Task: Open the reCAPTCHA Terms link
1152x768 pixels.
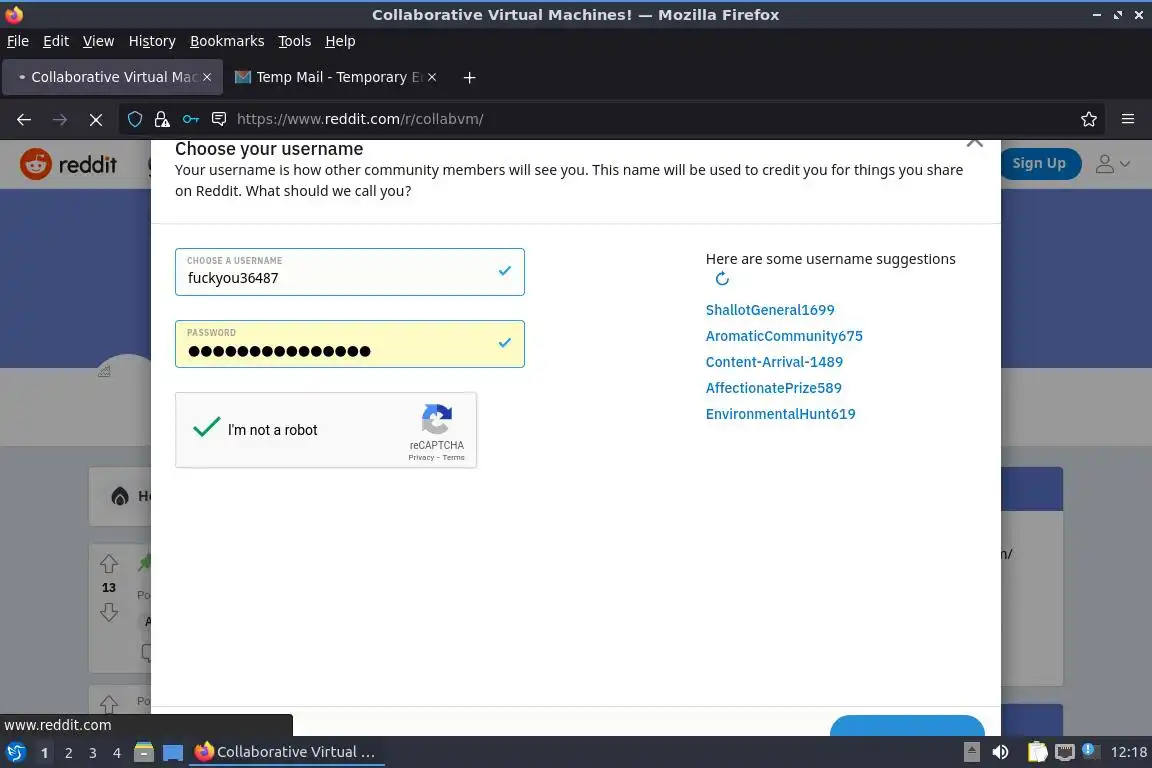Action: pyautogui.click(x=453, y=457)
